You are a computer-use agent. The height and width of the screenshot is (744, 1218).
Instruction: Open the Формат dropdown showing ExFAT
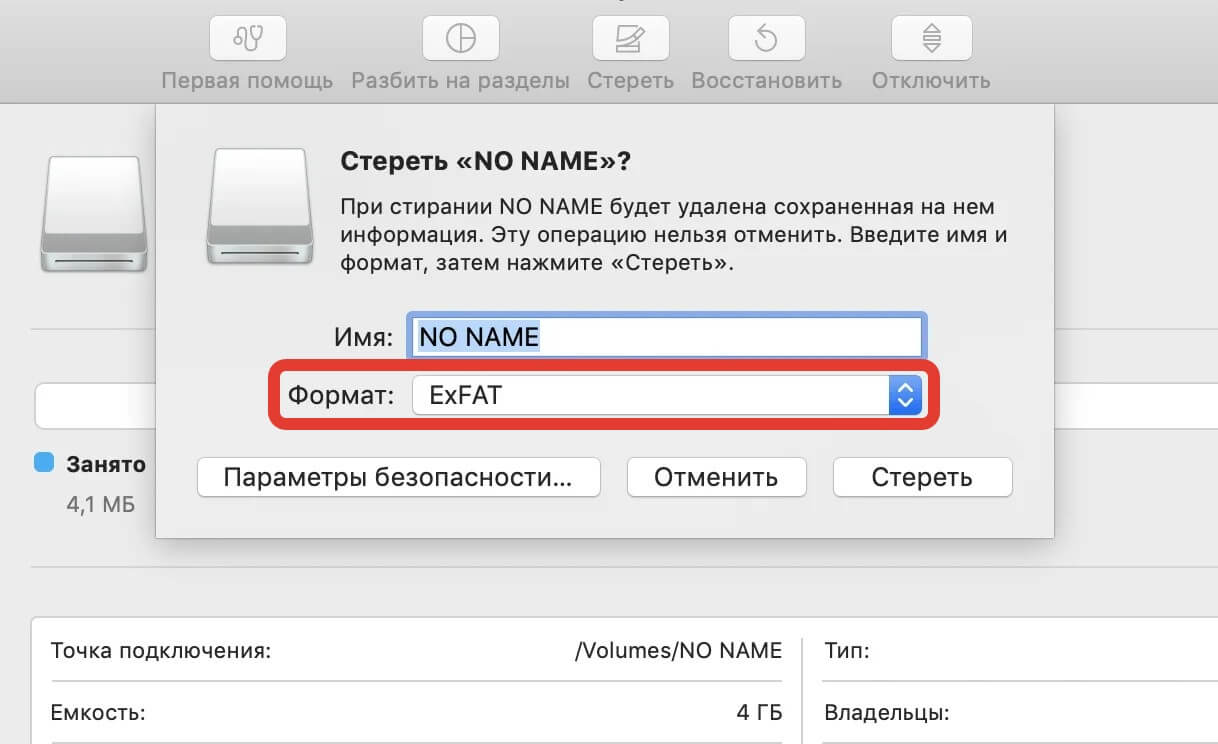(x=650, y=396)
